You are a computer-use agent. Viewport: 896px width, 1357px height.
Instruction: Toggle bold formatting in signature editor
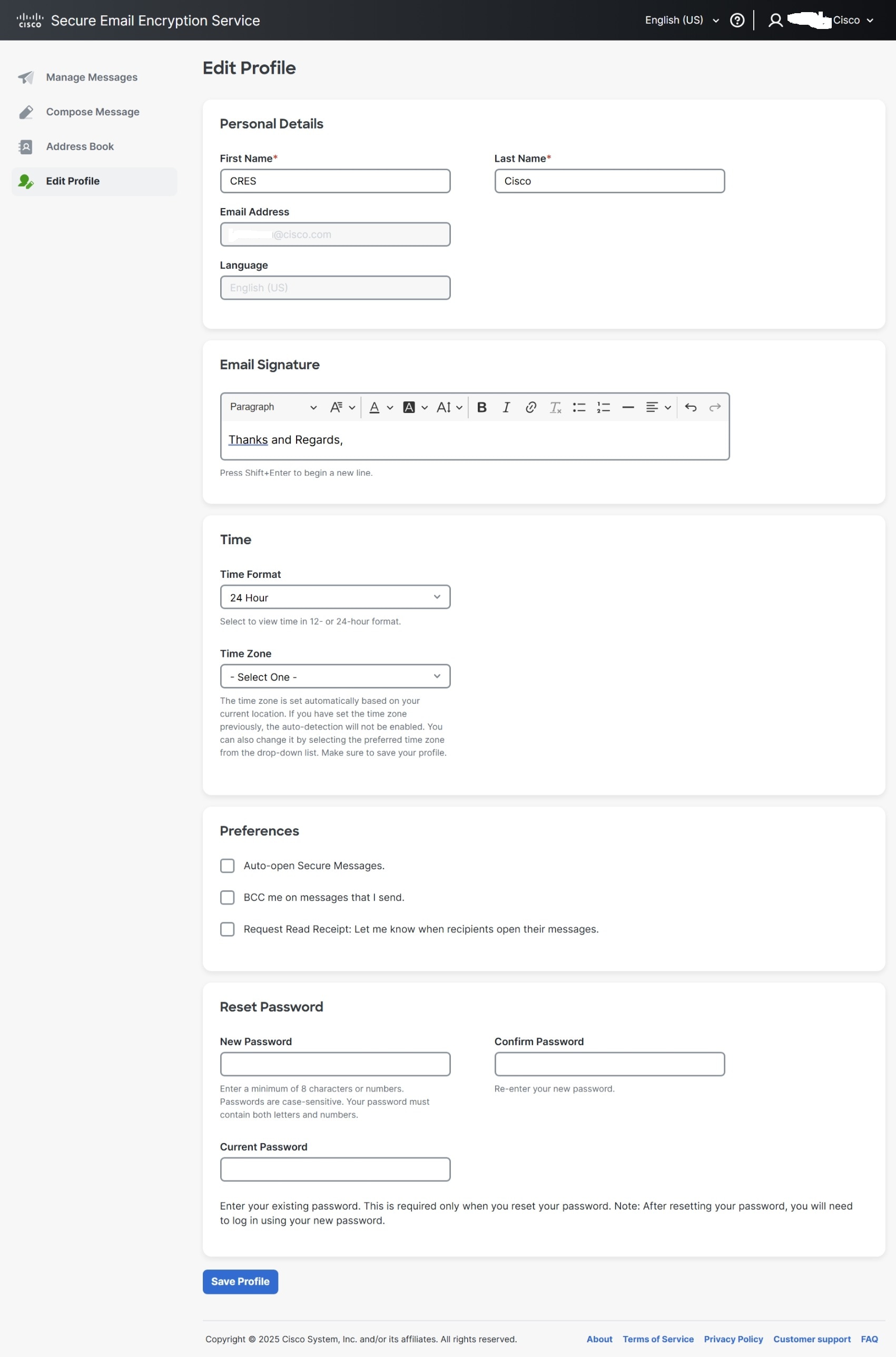coord(482,407)
